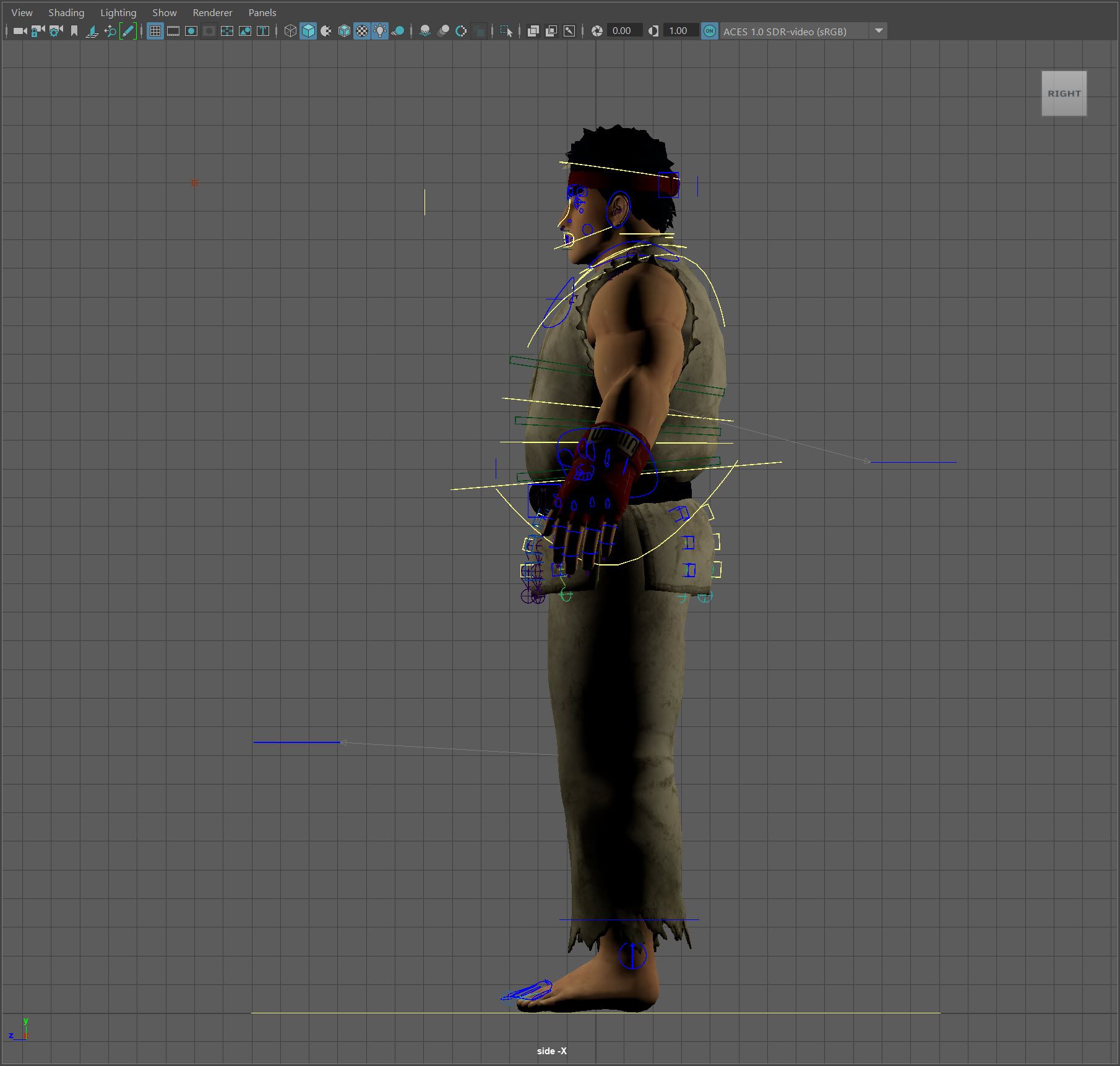Toggle Depth of Field icon
The image size is (1120, 1066).
(x=479, y=31)
